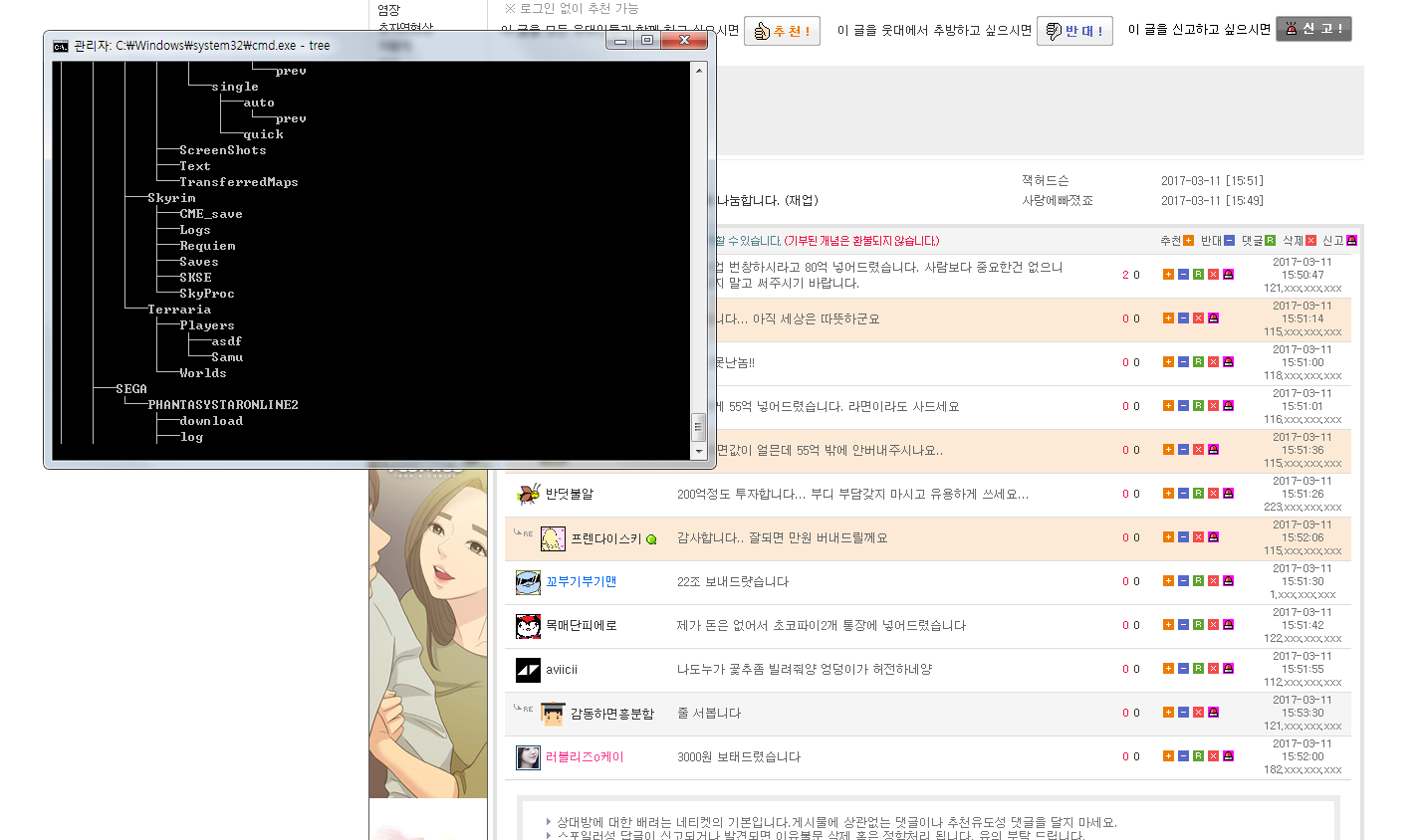Click the cmd window scrollbar up arrow
Image resolution: width=1422 pixels, height=840 pixels.
tap(698, 71)
